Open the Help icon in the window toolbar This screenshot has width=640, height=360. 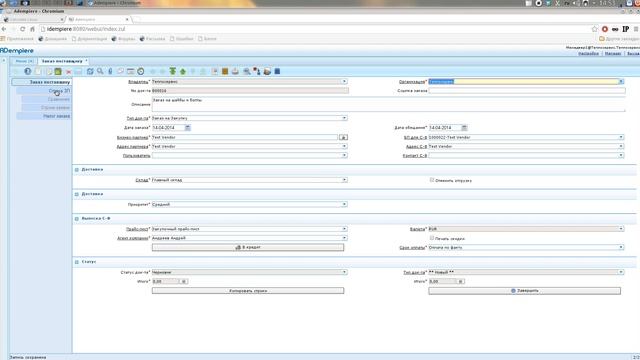coord(27,71)
